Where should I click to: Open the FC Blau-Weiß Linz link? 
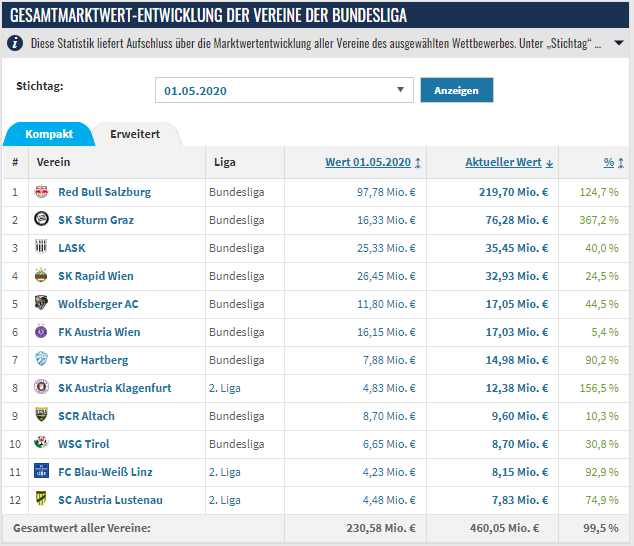pyautogui.click(x=105, y=472)
